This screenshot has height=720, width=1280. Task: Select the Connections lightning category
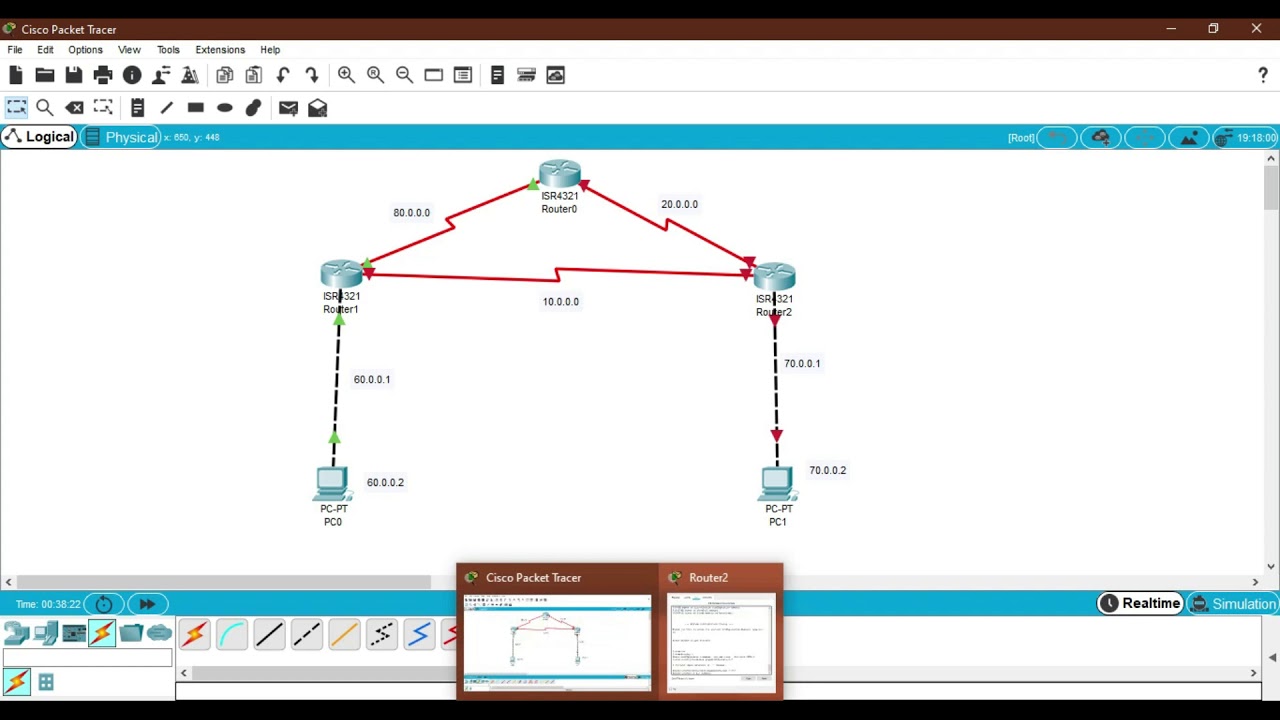(x=102, y=633)
